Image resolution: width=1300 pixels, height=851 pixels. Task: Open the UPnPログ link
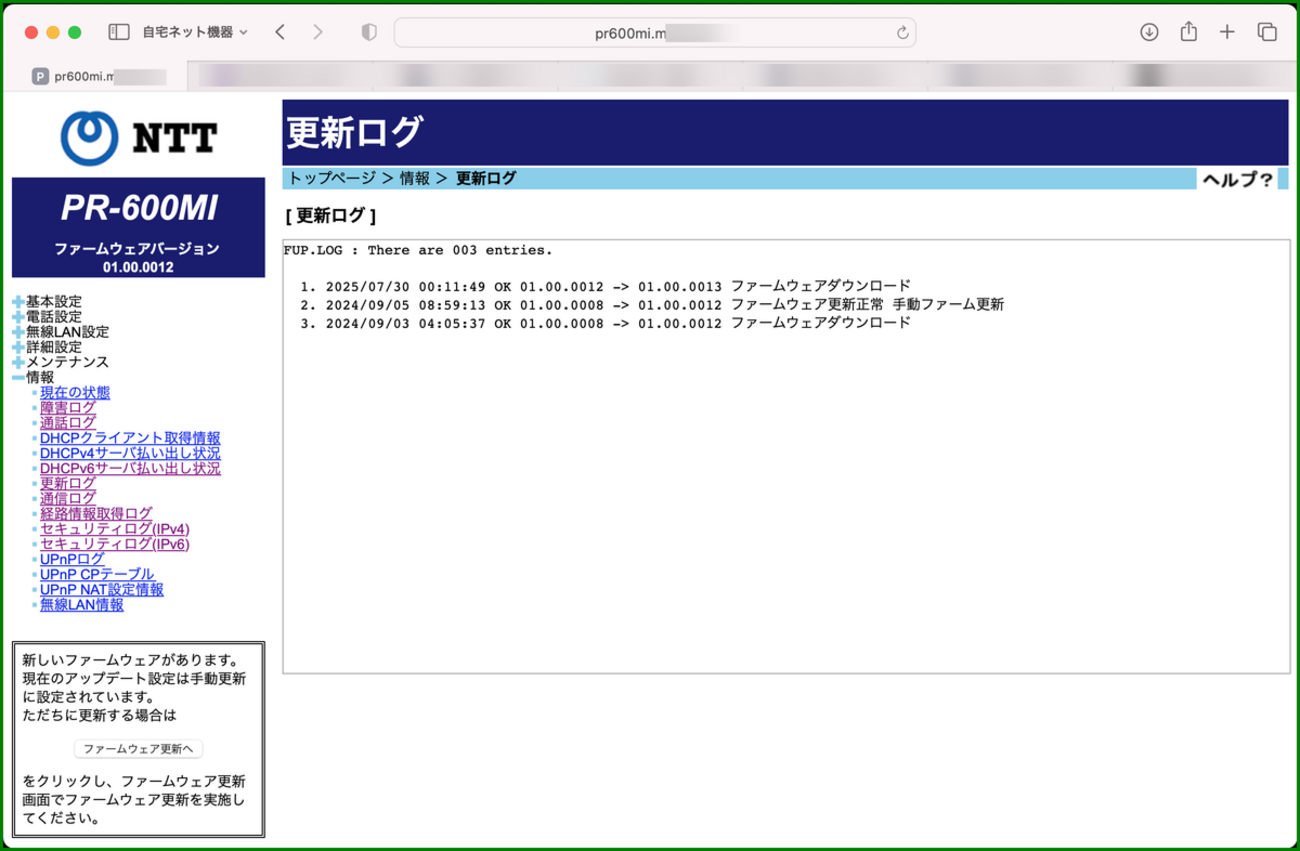(72, 559)
